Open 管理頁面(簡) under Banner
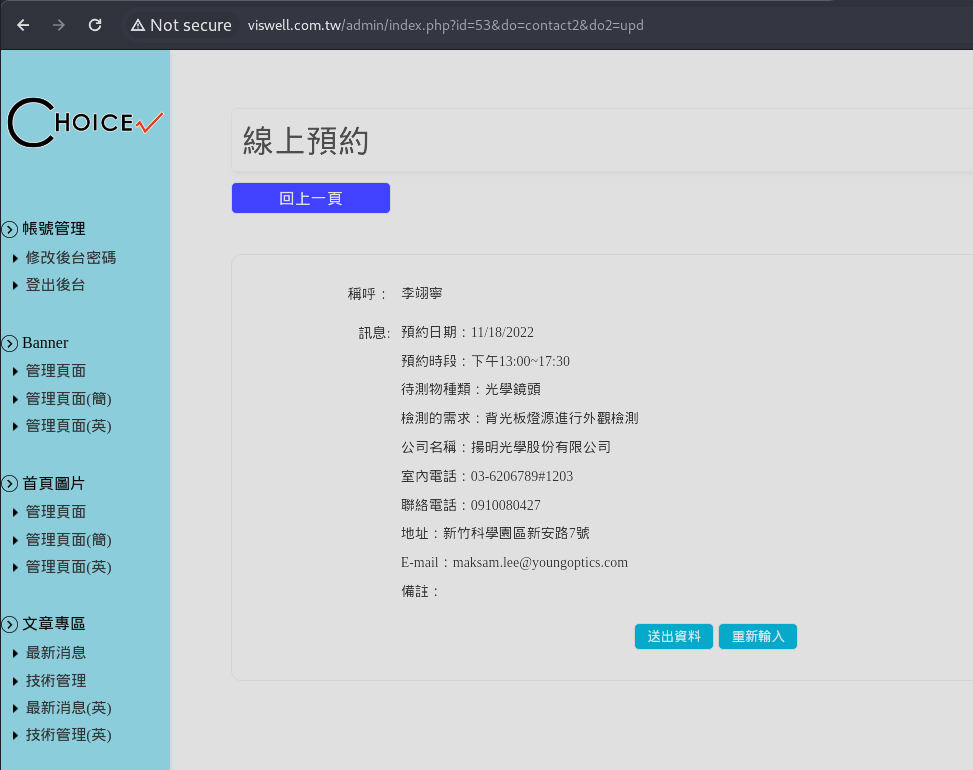The height and width of the screenshot is (770, 973). click(x=68, y=399)
